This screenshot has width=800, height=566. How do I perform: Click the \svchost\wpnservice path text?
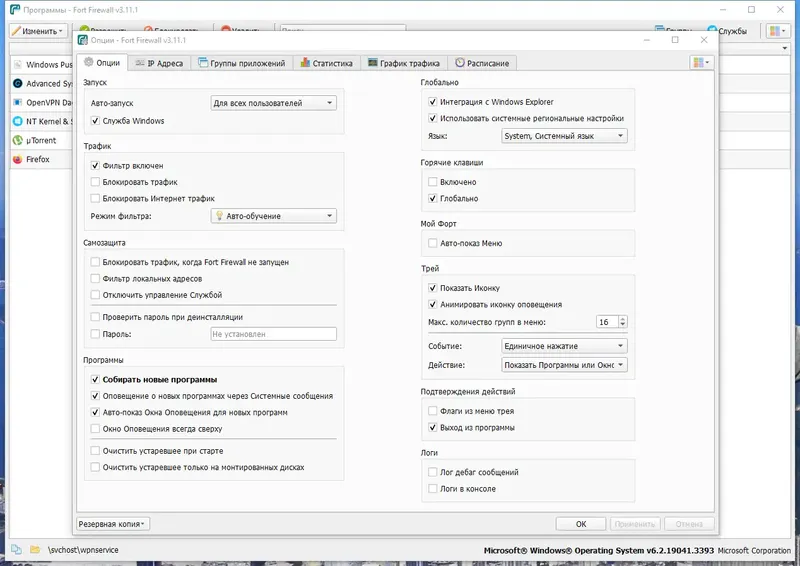(83, 550)
